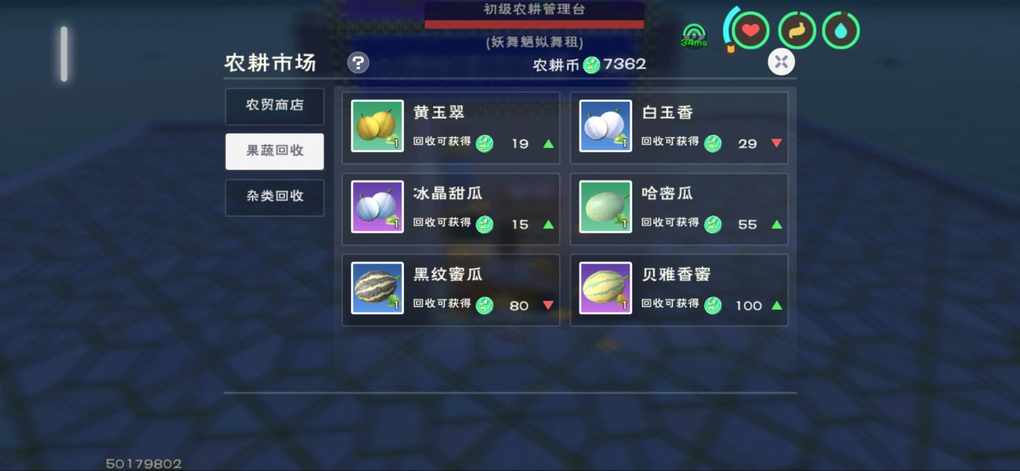Viewport: 1020px width, 471px height.
Task: Open the question mark help icon
Action: [358, 63]
